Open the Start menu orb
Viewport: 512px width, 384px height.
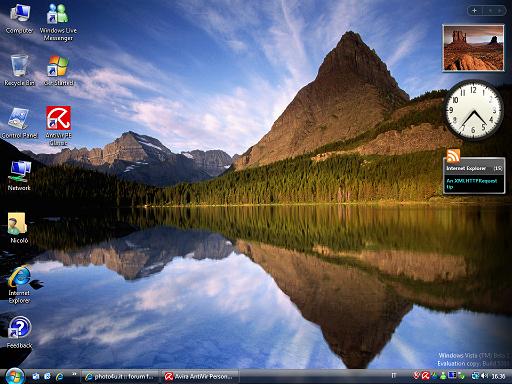(14, 376)
